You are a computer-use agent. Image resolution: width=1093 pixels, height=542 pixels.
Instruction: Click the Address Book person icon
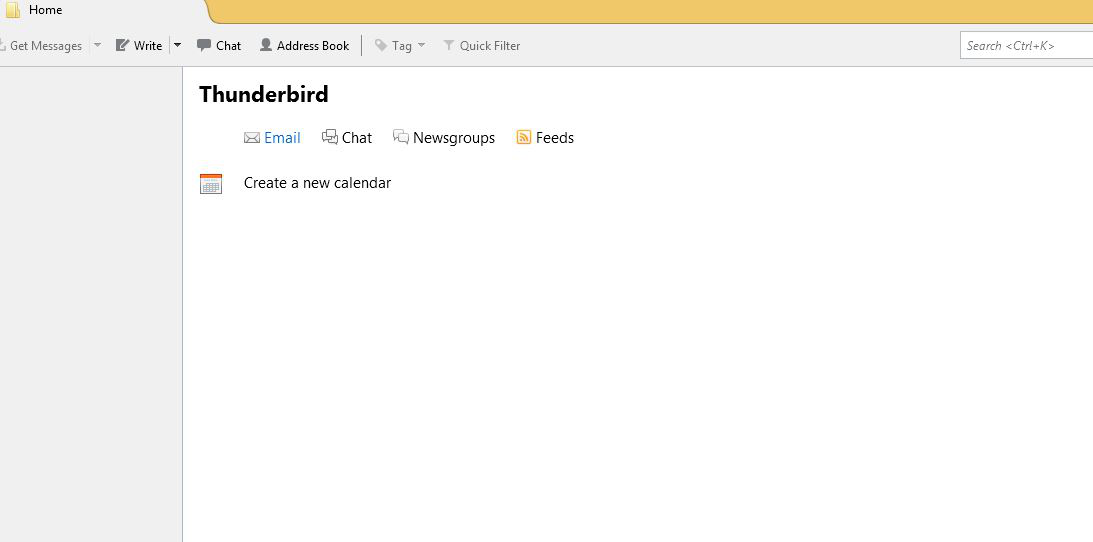(266, 45)
